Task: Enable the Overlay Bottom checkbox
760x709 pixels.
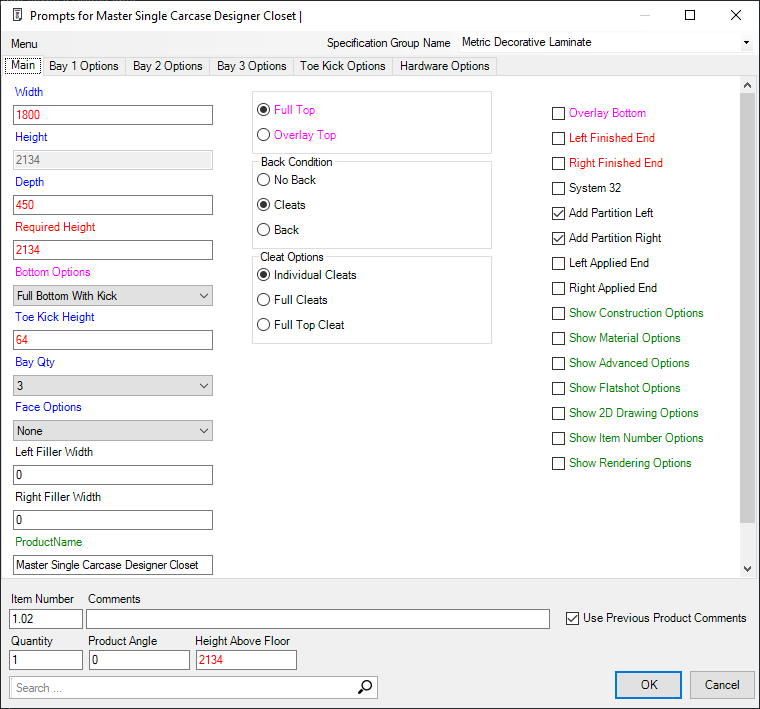Action: click(x=559, y=114)
